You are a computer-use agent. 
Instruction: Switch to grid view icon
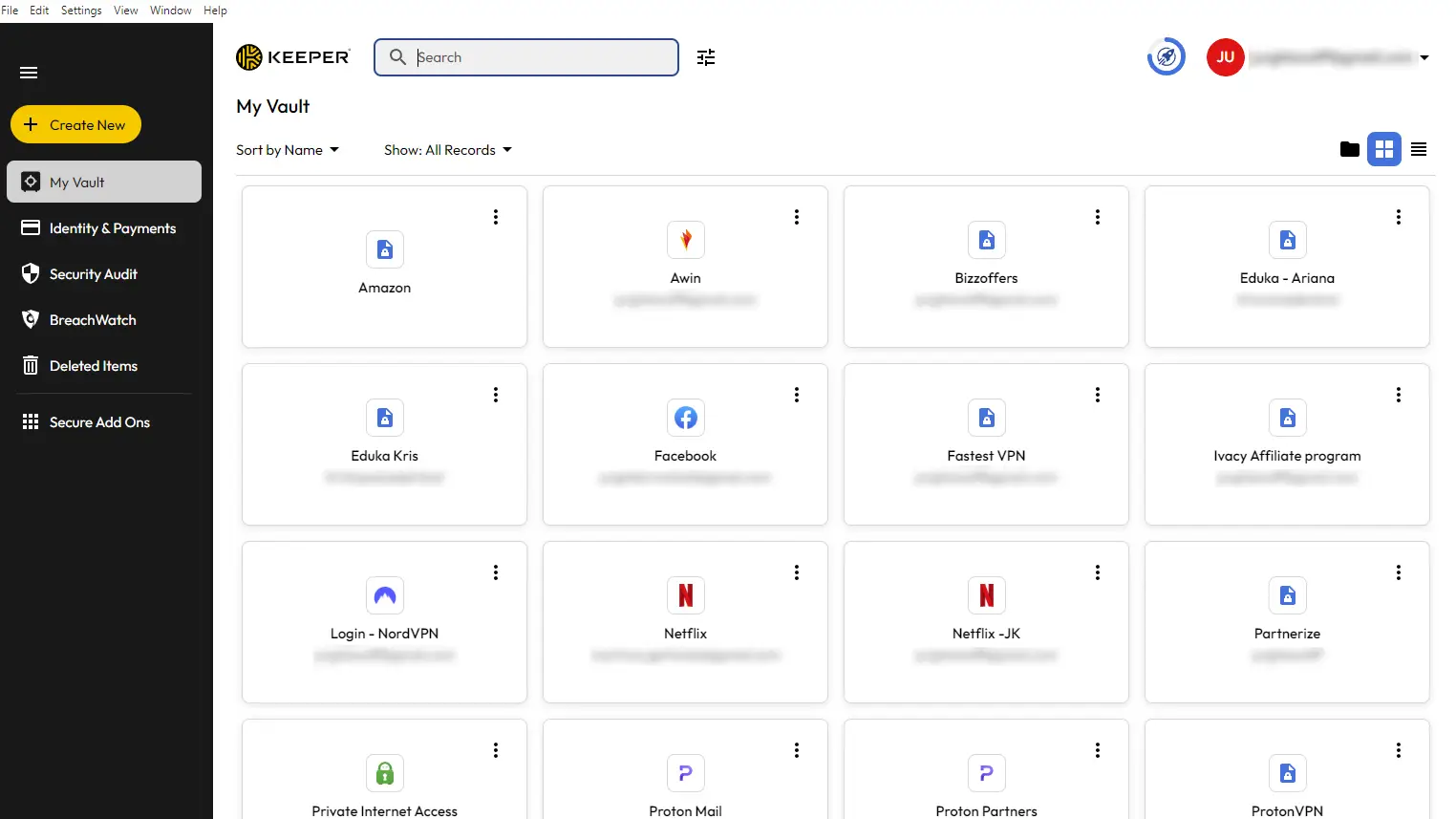1384,149
